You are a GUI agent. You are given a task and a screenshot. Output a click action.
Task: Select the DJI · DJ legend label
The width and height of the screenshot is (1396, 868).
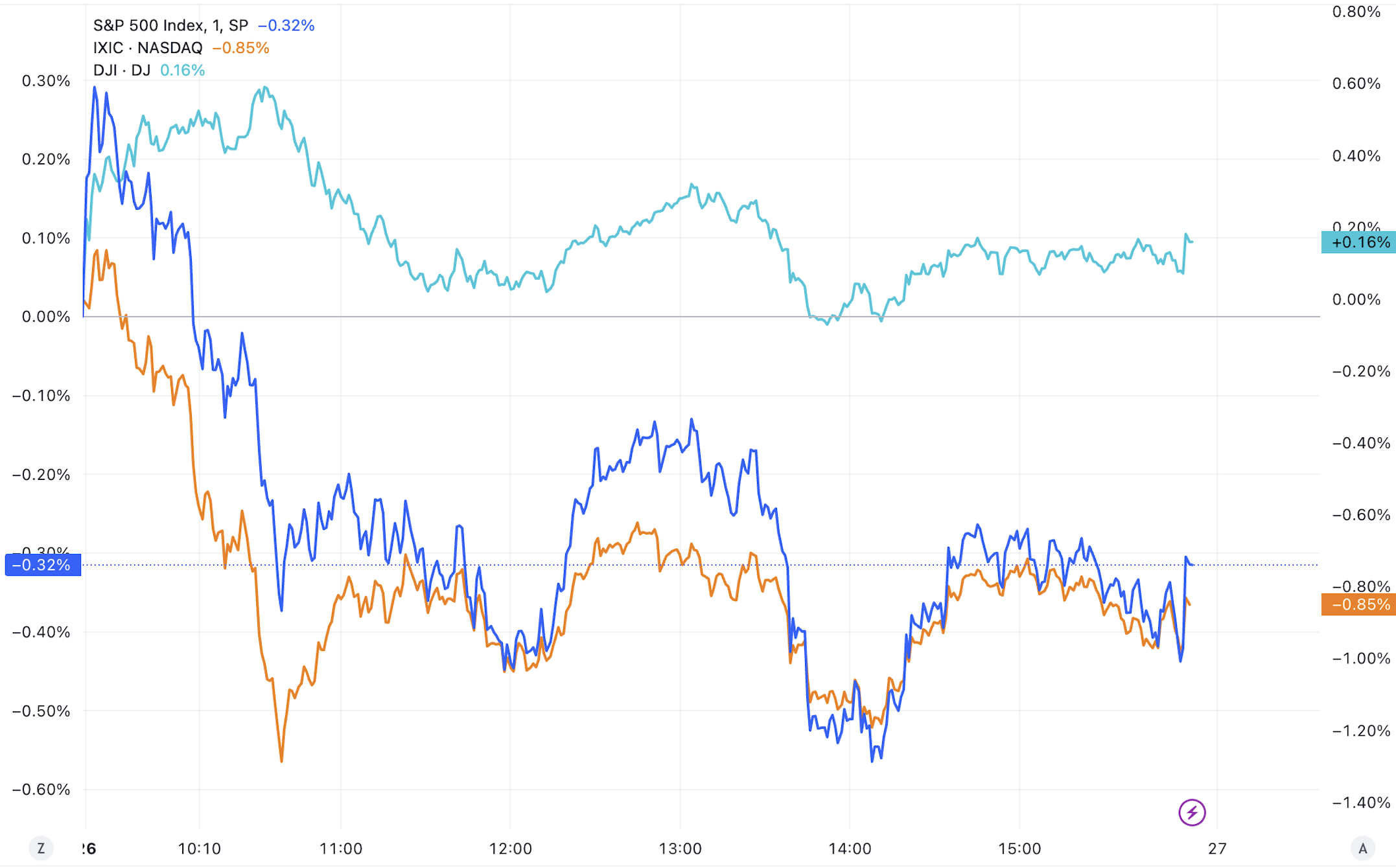point(122,70)
